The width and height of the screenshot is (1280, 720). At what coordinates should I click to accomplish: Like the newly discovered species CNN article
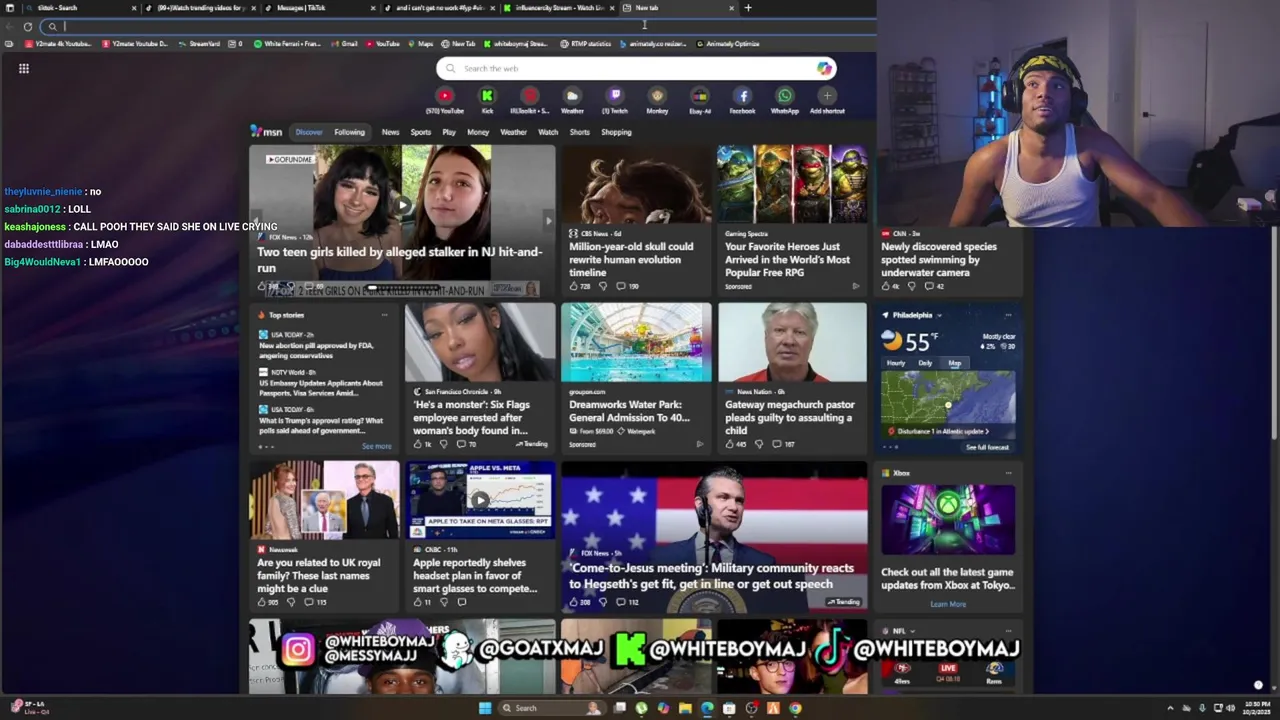886,286
